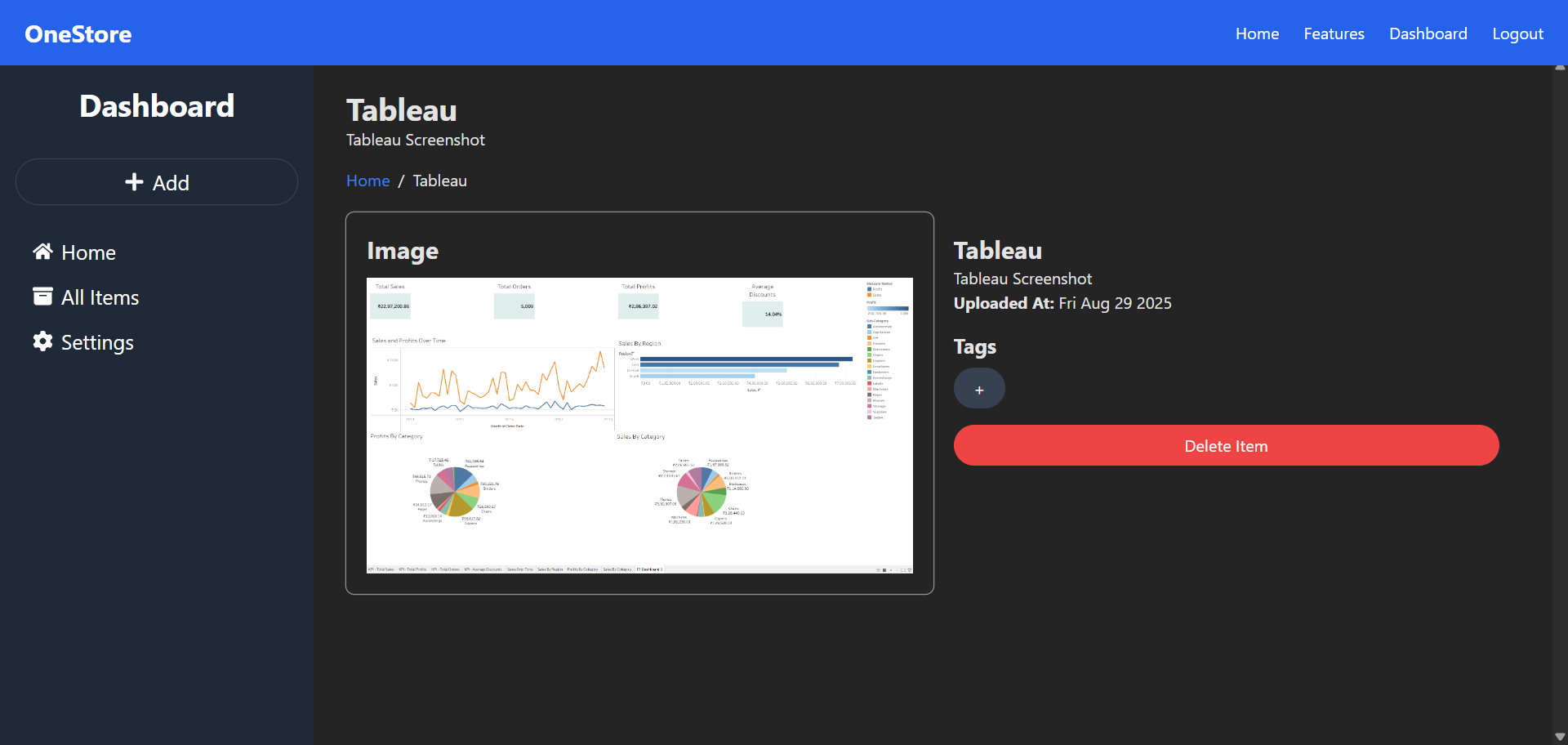Select the Settings label in sidebar

[x=97, y=342]
